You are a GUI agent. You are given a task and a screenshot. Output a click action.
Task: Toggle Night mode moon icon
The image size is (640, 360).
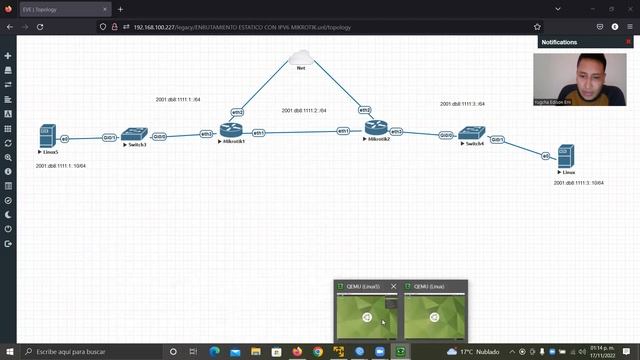[8, 215]
